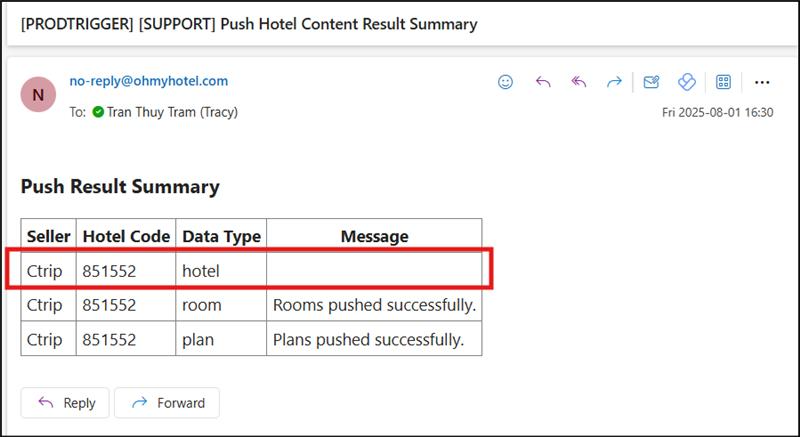Click the reply all double-arrow icon
The height and width of the screenshot is (437, 800).
click(578, 83)
